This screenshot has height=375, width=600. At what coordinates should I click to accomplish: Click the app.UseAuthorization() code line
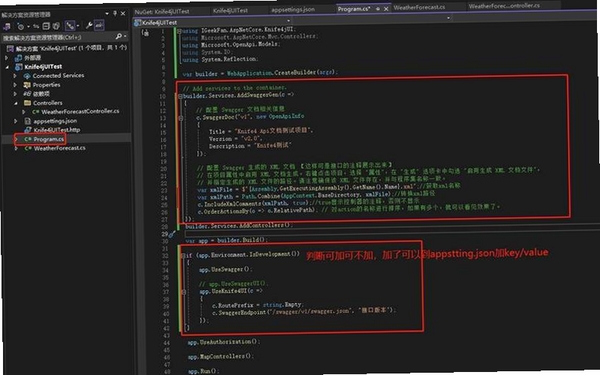(x=223, y=342)
